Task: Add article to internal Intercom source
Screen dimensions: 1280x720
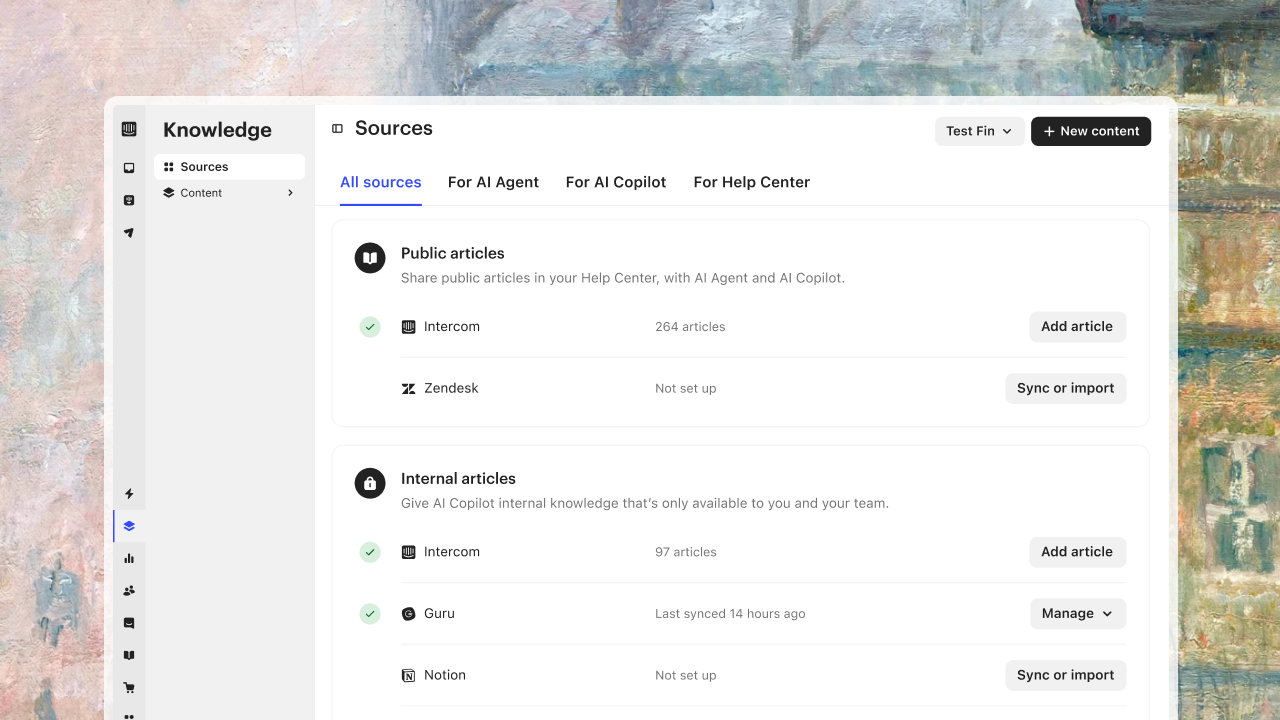Action: coord(1078,552)
